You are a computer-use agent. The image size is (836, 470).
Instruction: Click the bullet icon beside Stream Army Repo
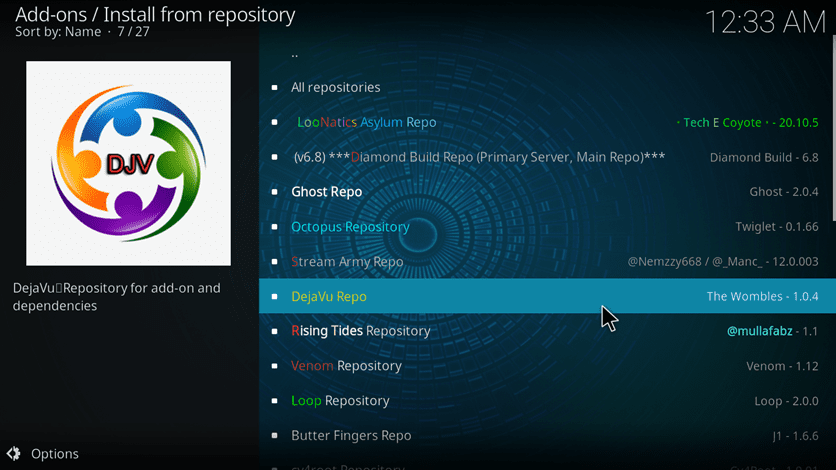coord(275,262)
